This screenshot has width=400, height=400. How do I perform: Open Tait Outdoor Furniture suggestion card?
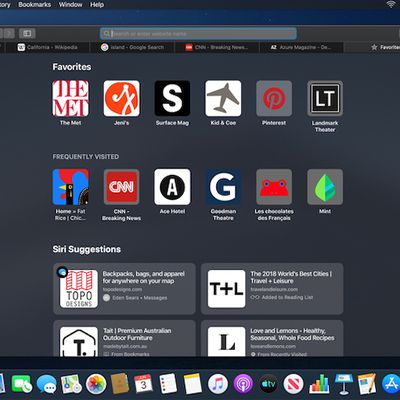(x=124, y=338)
